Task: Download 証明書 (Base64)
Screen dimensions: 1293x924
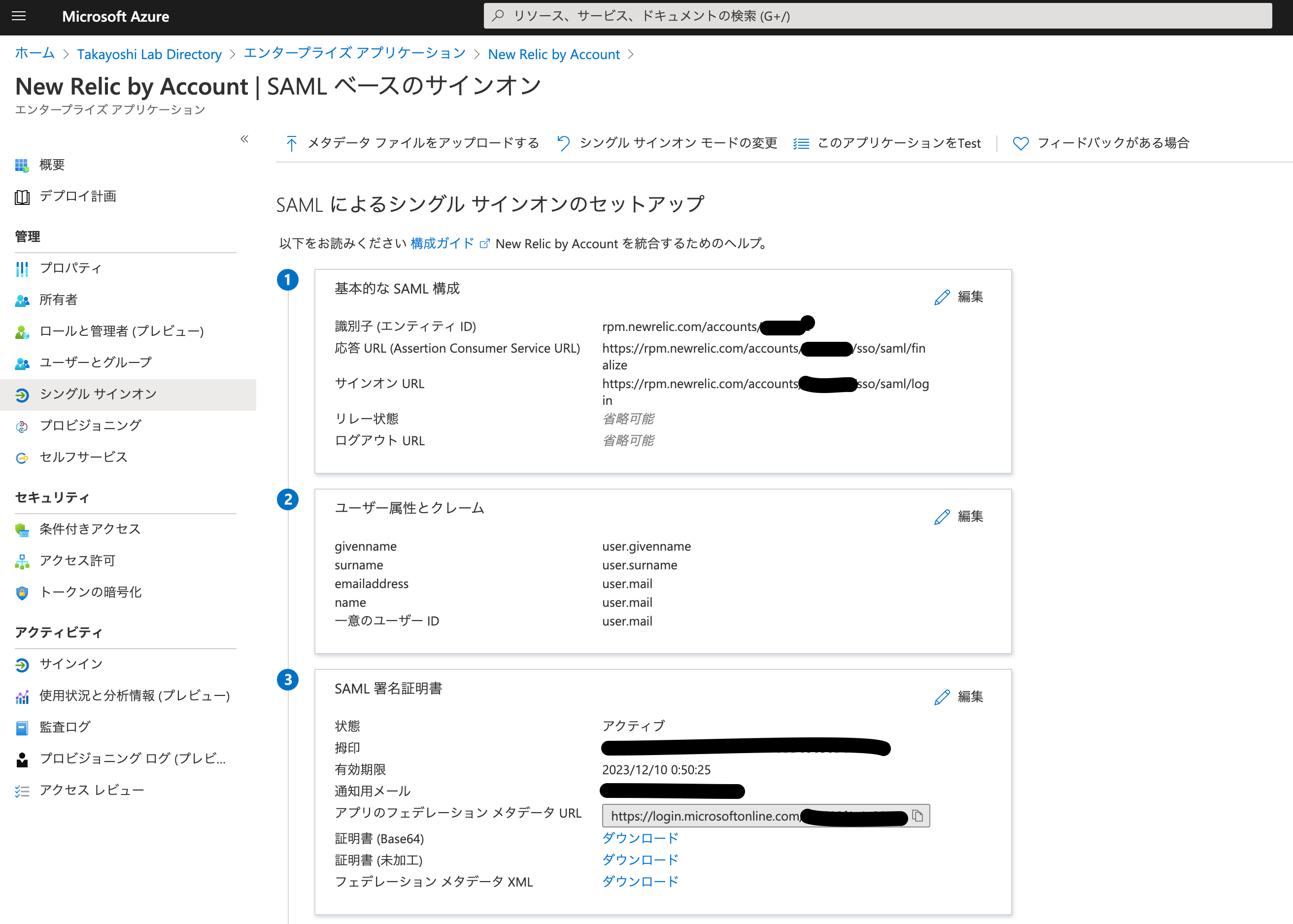Action: click(x=640, y=839)
